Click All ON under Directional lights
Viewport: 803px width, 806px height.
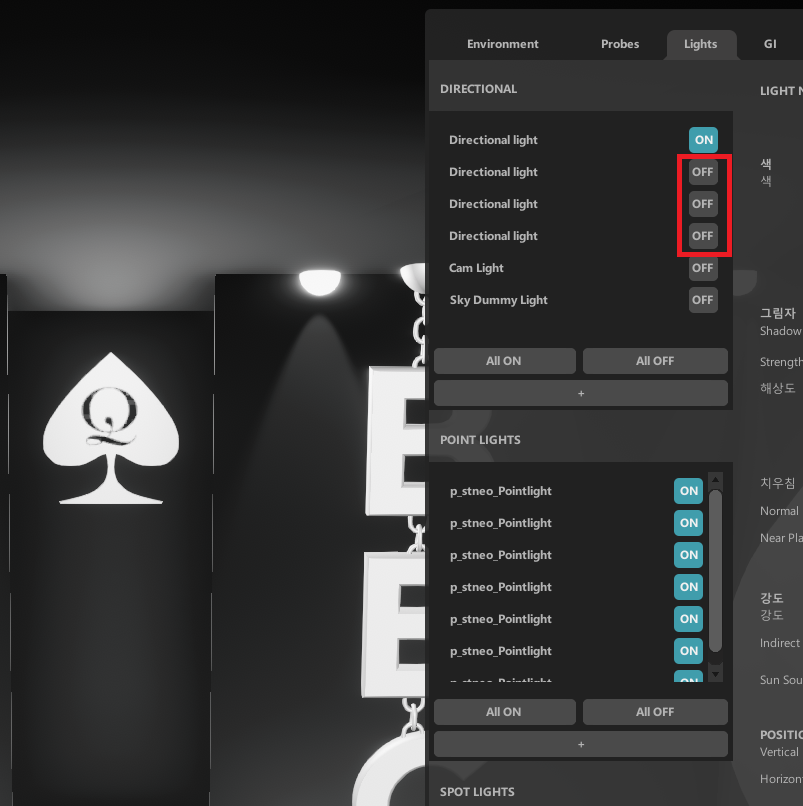click(504, 361)
